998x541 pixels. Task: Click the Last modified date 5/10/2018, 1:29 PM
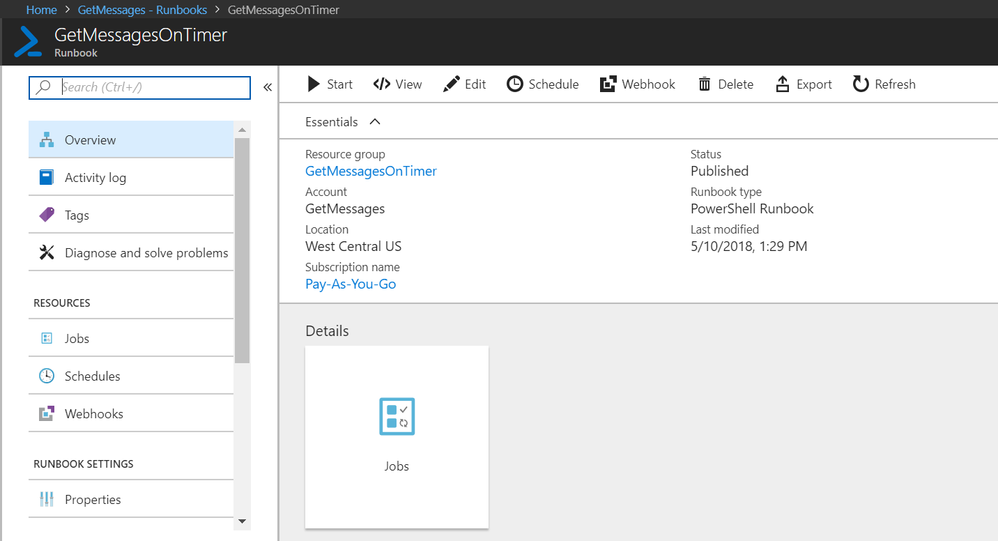tap(748, 246)
